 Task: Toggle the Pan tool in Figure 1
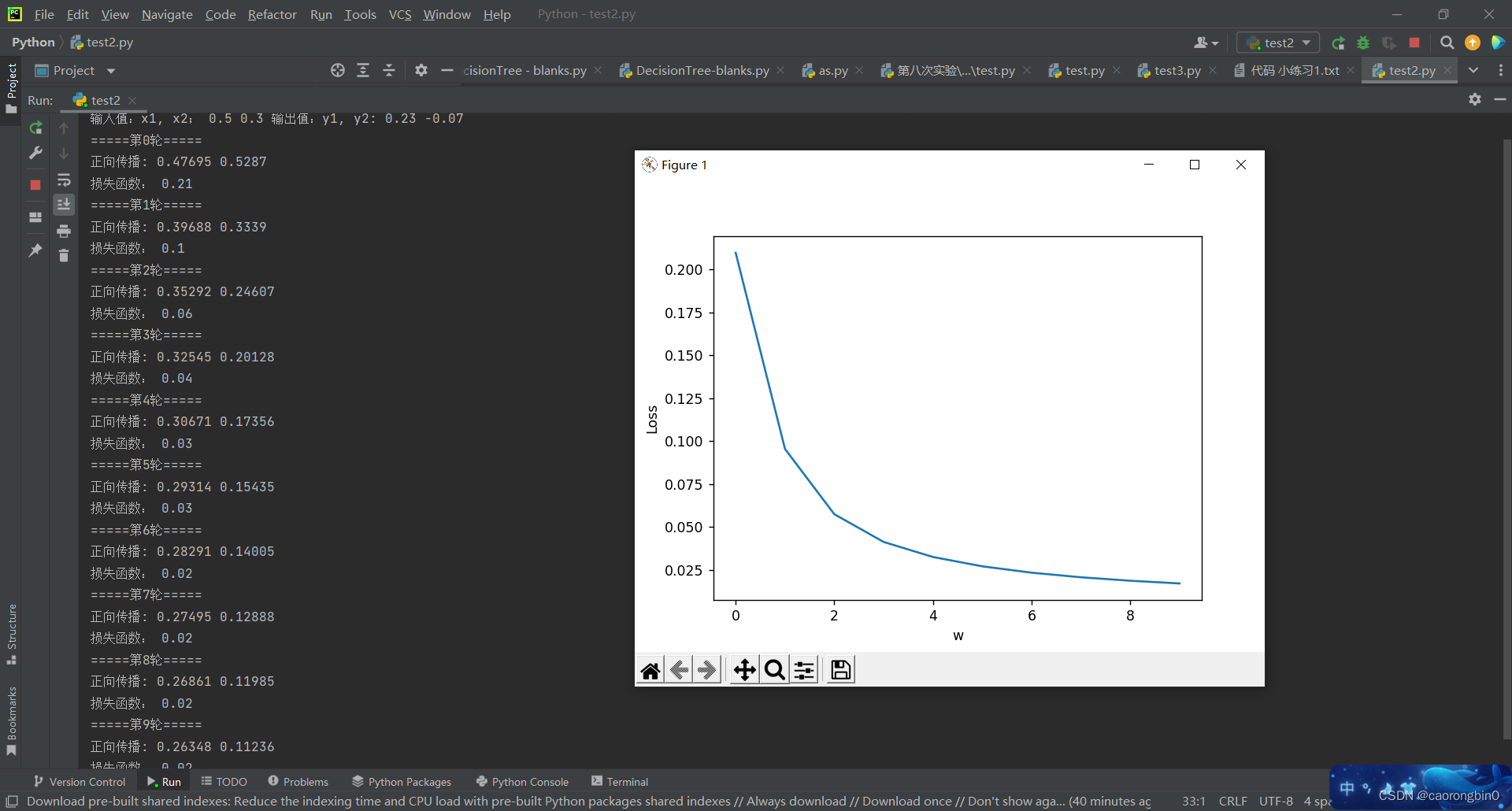click(x=744, y=670)
